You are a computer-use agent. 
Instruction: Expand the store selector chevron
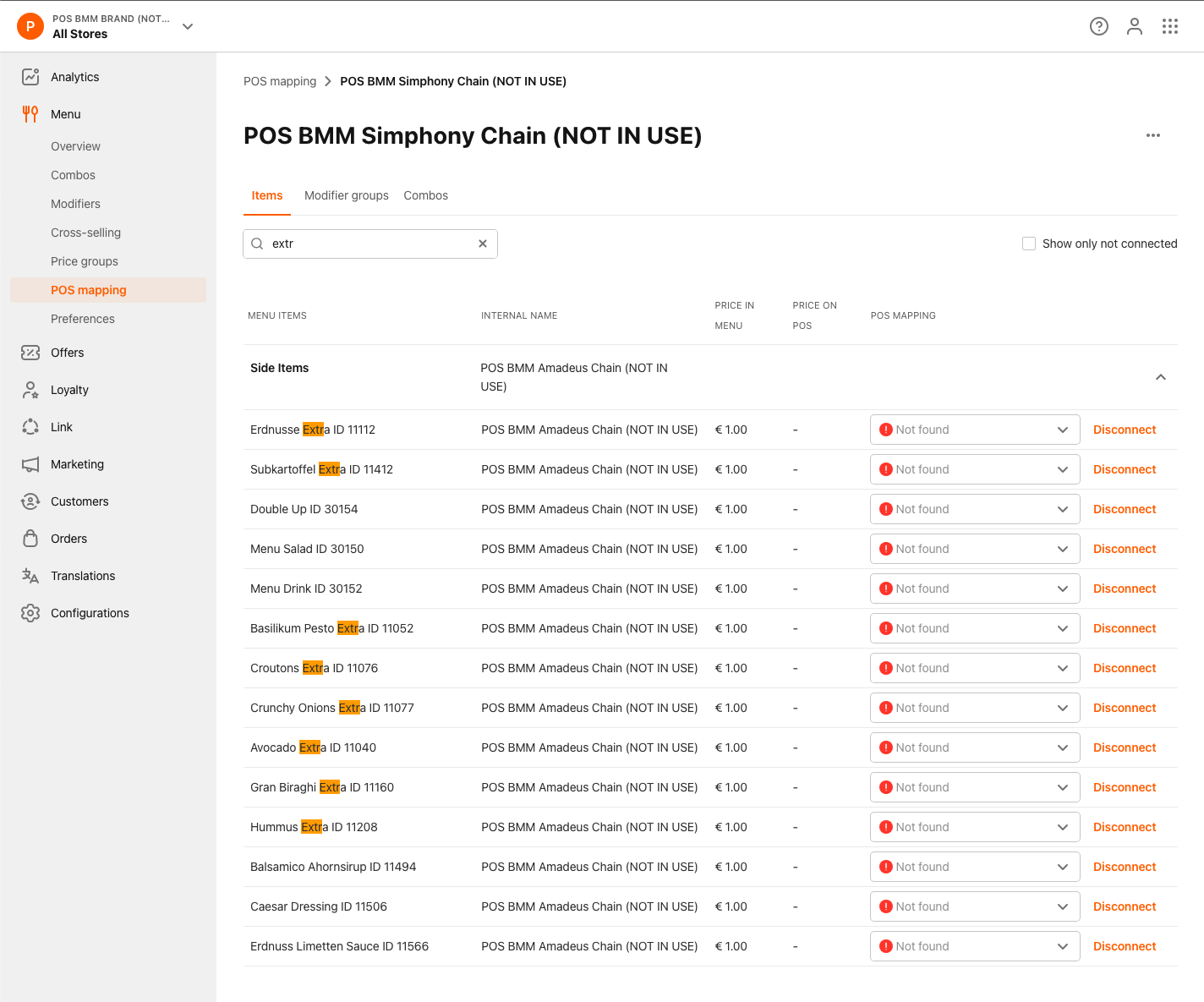pos(188,26)
